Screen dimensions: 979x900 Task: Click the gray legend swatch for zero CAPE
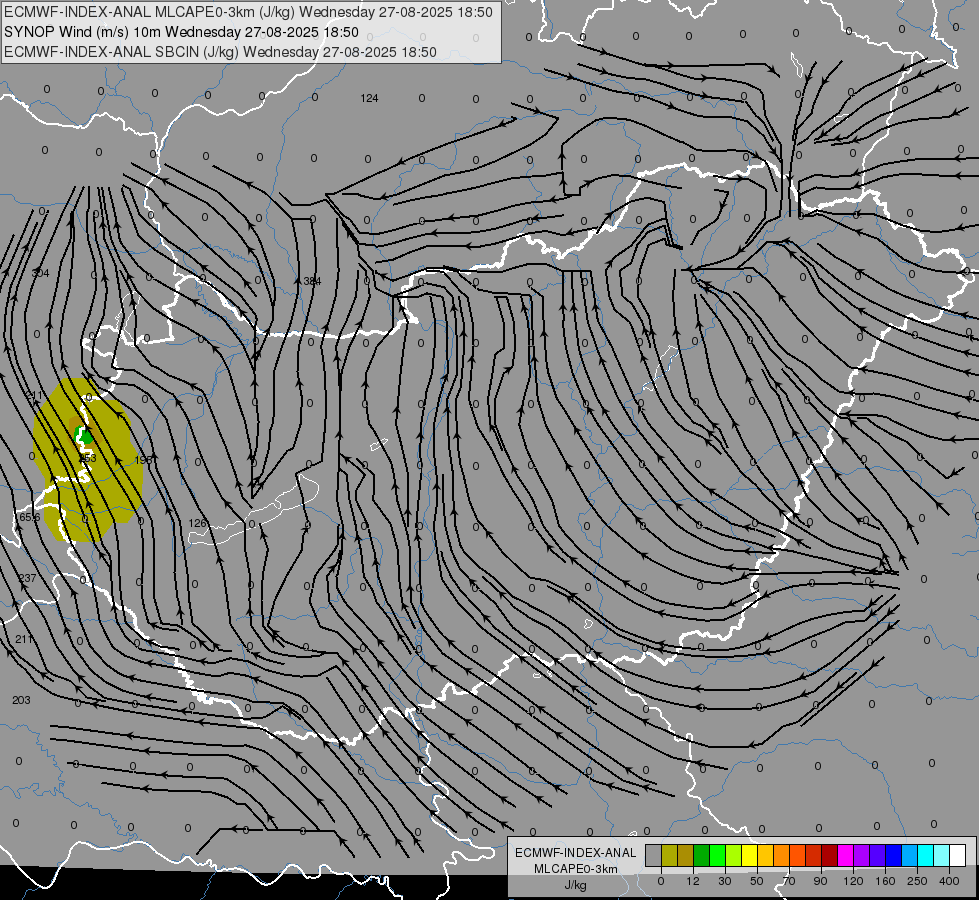coord(654,855)
